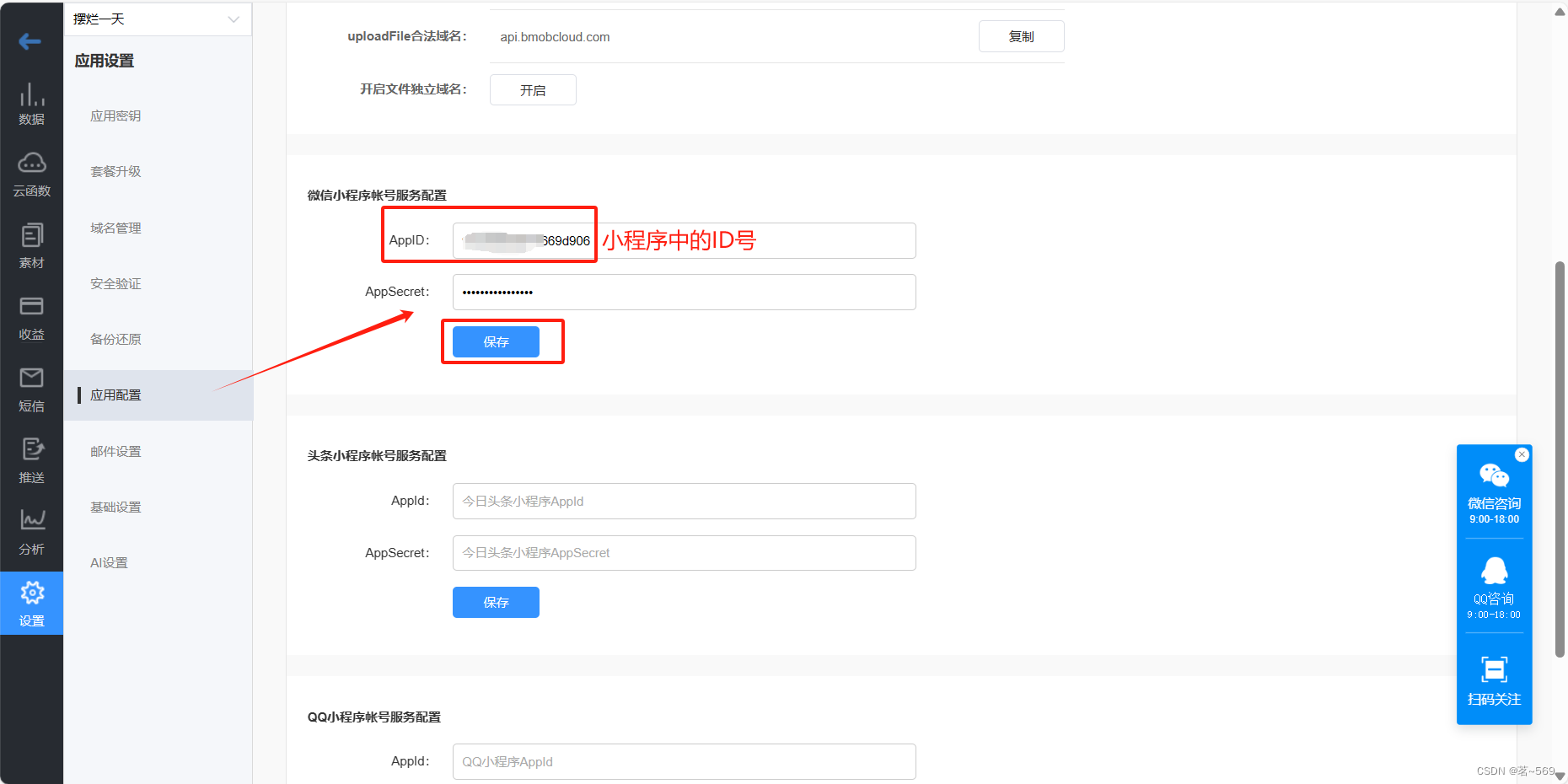Select 邮件设置 in settings menu

(115, 452)
